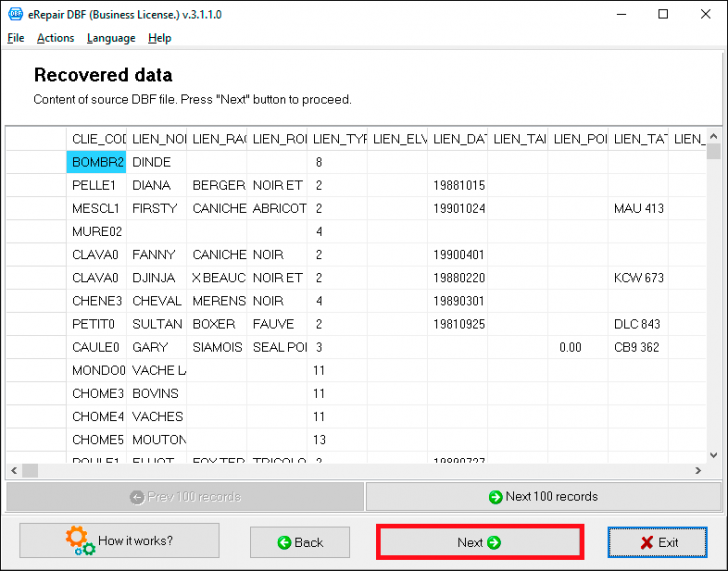Select the DLC 843 cell
This screenshot has height=571, width=728.
click(x=639, y=324)
